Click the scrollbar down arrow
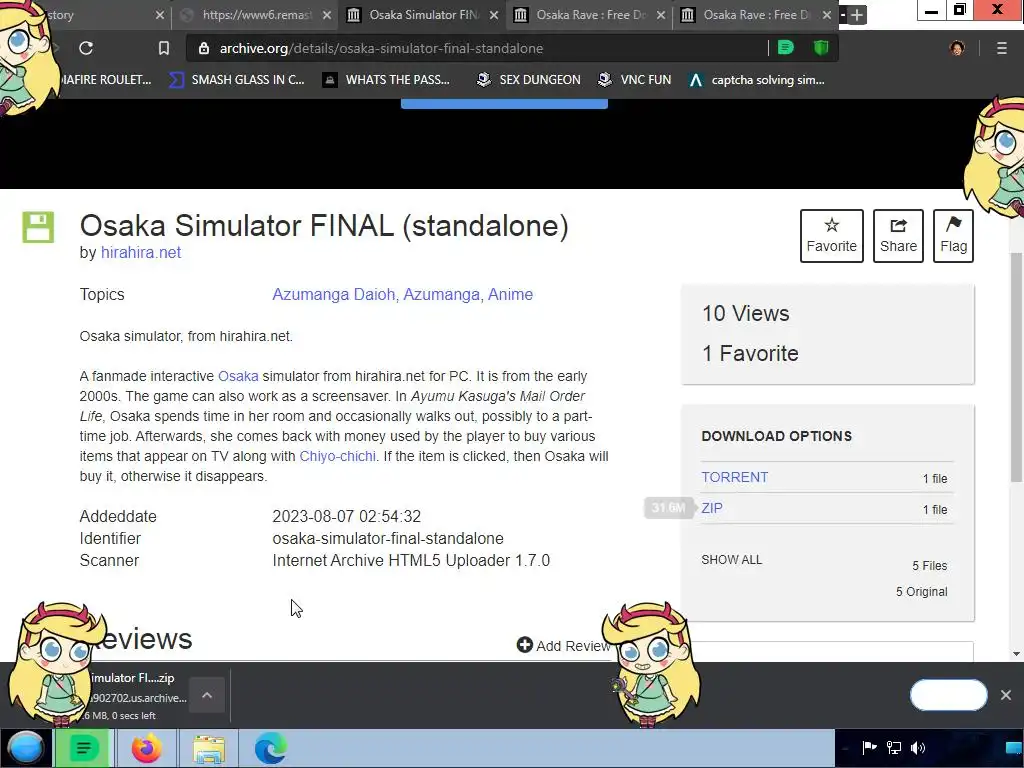The width and height of the screenshot is (1024, 768). [x=1016, y=654]
